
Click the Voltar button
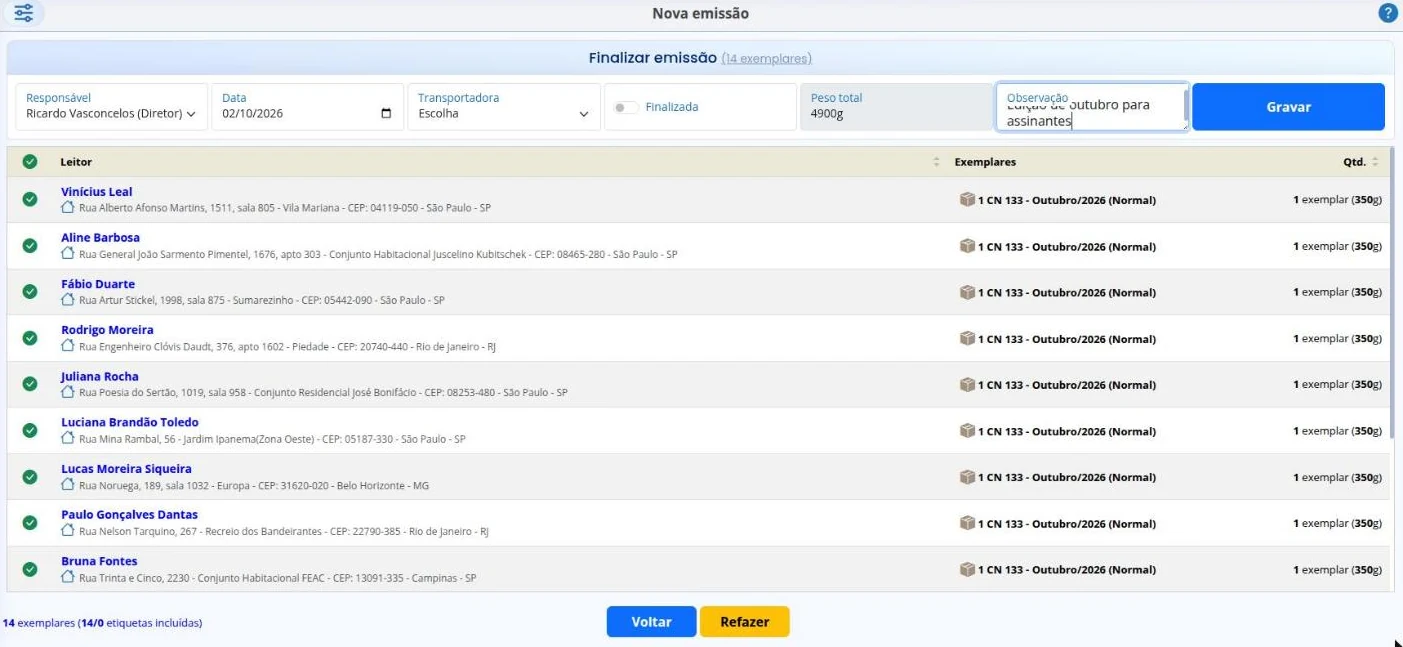(651, 622)
